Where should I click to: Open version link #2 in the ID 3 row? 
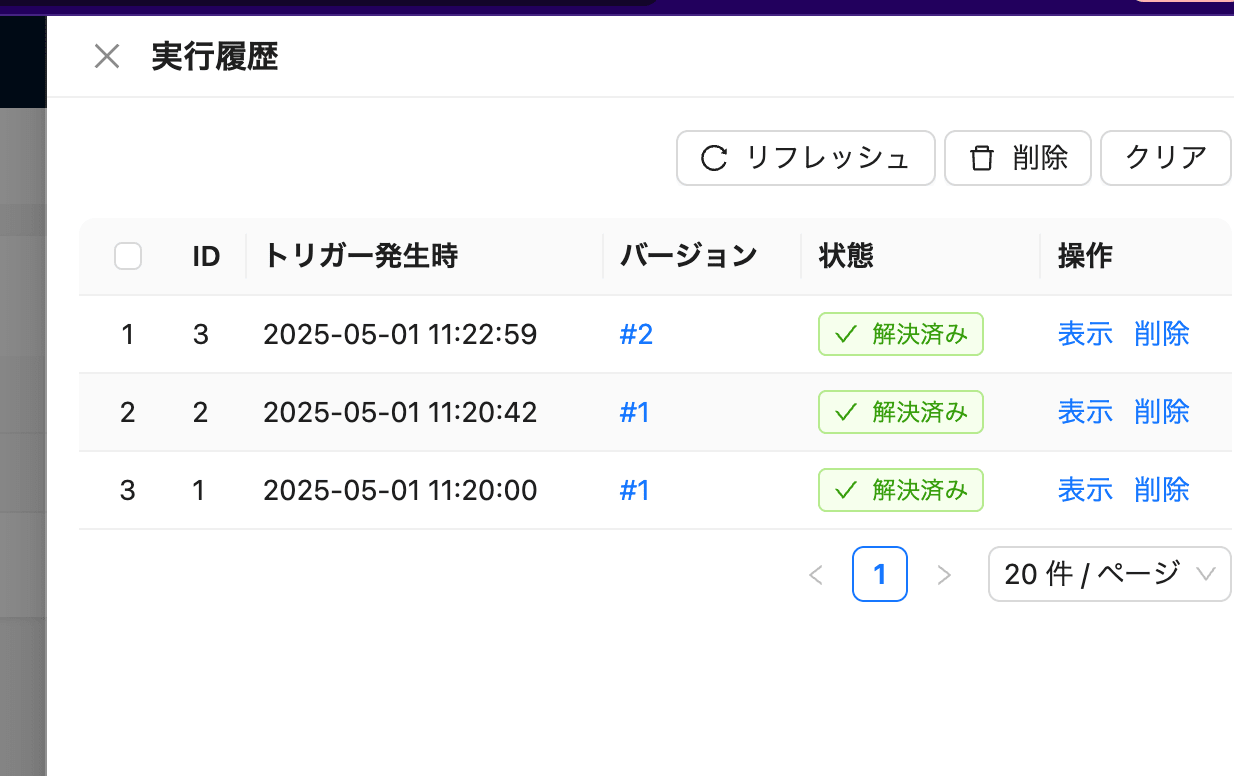click(636, 334)
